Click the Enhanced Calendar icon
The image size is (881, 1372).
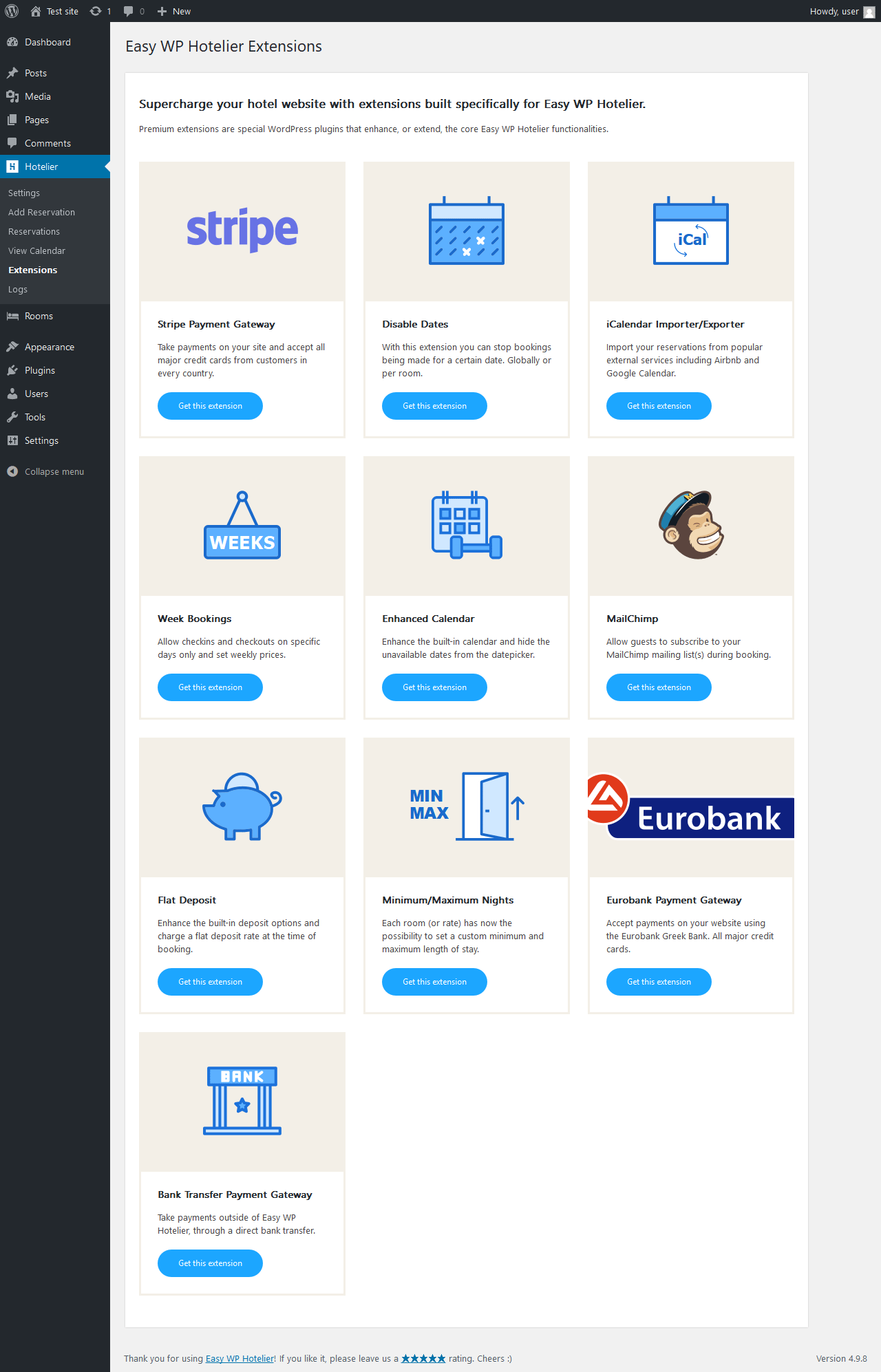tap(467, 525)
